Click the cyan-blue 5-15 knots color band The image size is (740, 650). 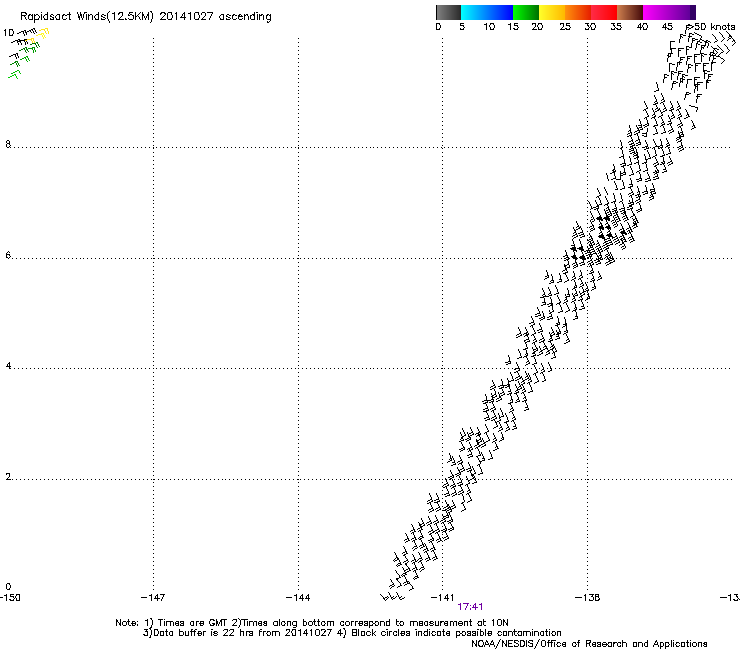coord(487,12)
